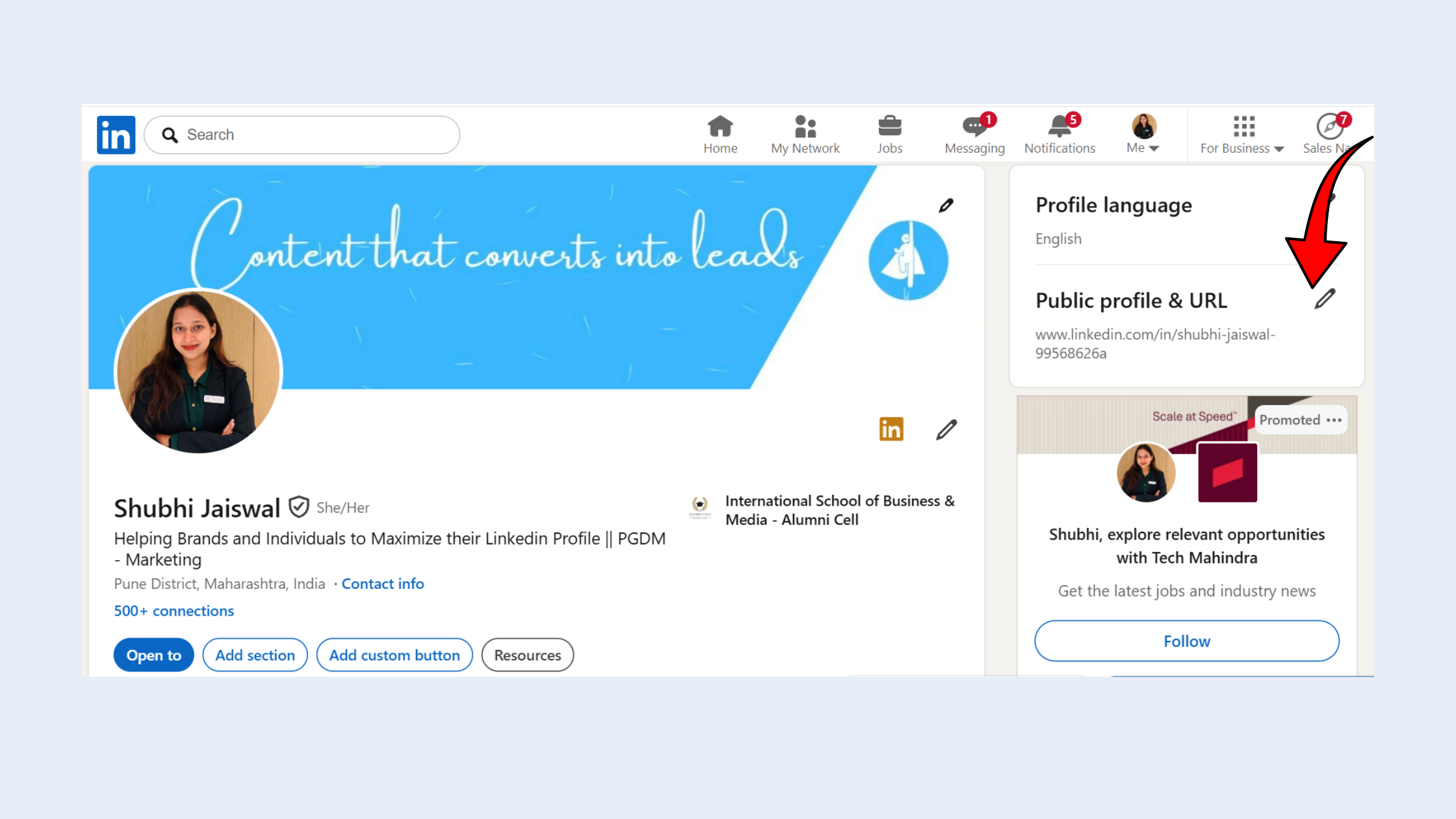The width and height of the screenshot is (1456, 819).
Task: Click the school logo beside Alumni Cell
Action: click(699, 507)
